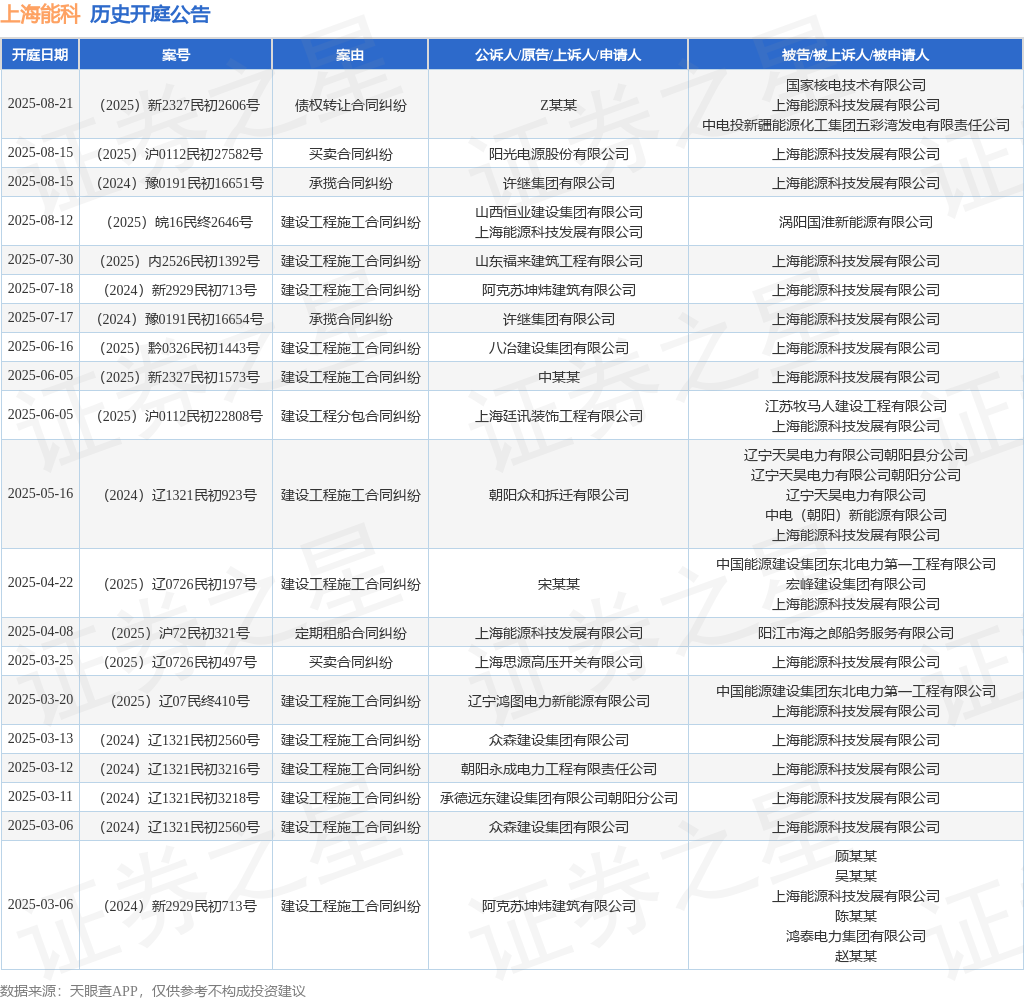Image resolution: width=1024 pixels, height=1000 pixels.
Task: Select date cell 2025-08-12
Action: 40,221
